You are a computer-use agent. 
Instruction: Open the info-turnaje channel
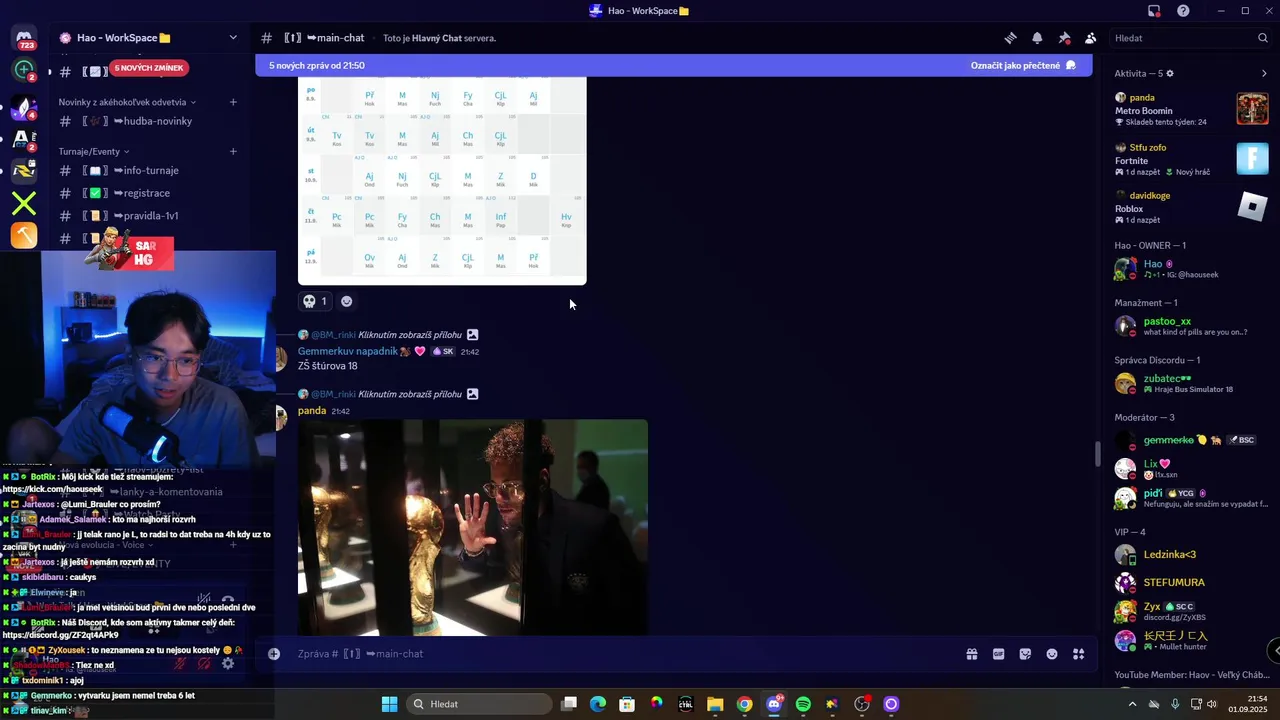point(148,170)
